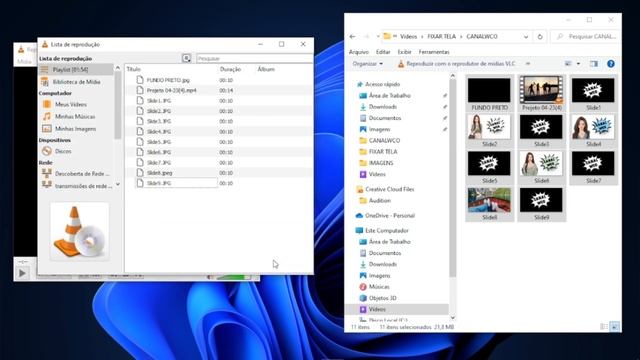Open CANALWCO folder in navigation pane
The width and height of the screenshot is (640, 360).
click(384, 140)
